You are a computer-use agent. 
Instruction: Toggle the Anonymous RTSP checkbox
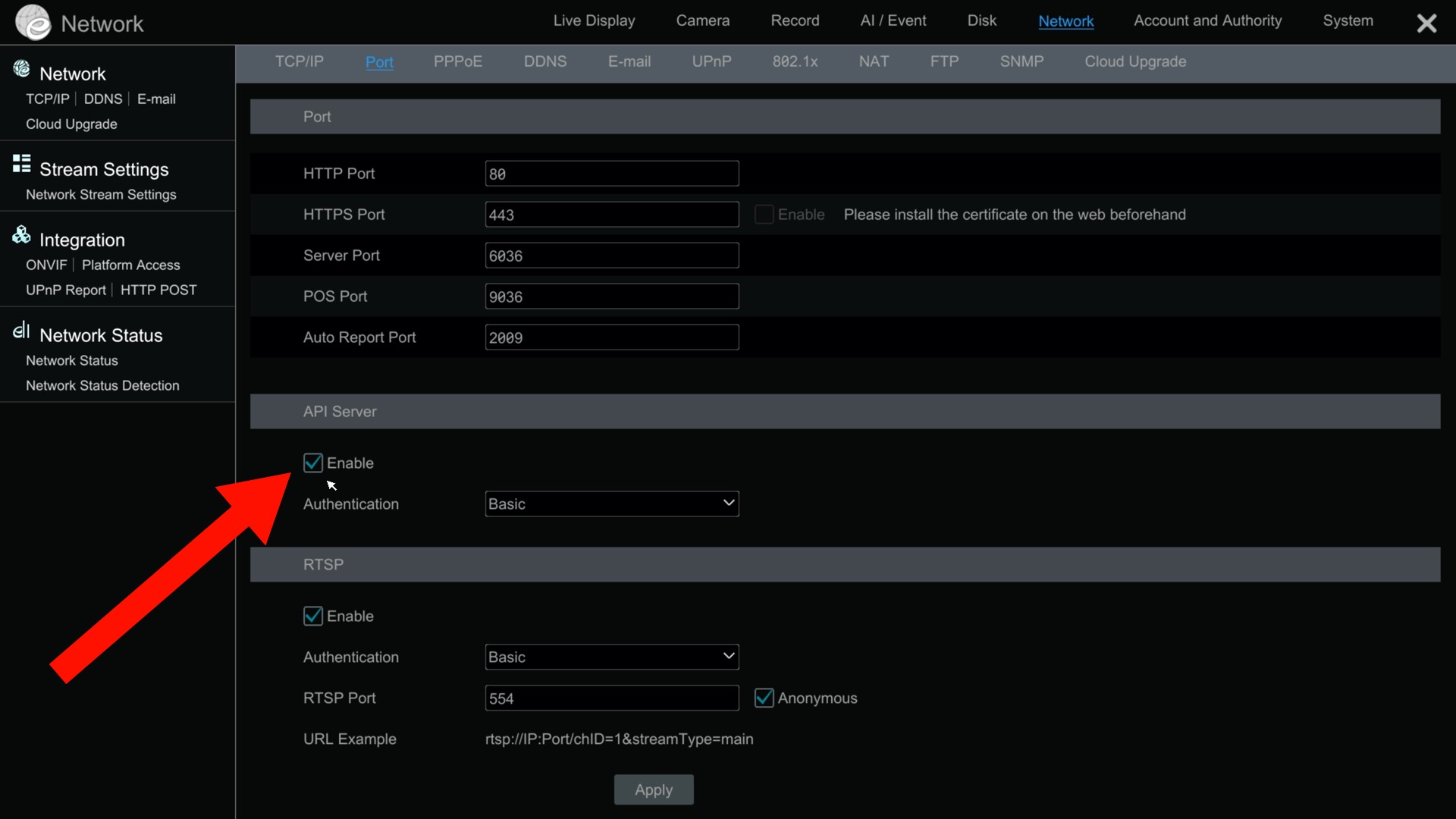(x=764, y=698)
